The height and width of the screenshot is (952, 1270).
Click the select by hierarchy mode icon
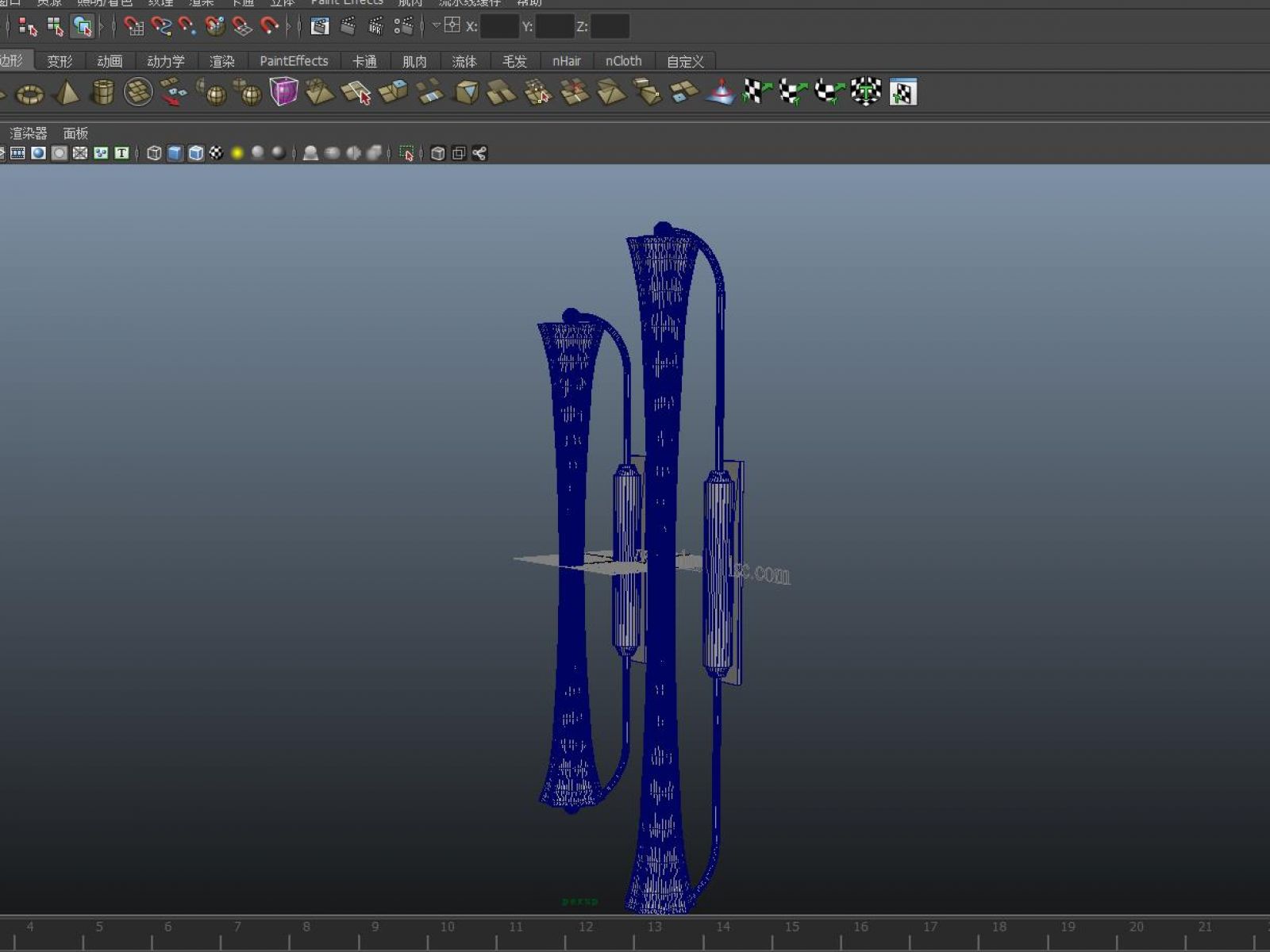(28, 27)
